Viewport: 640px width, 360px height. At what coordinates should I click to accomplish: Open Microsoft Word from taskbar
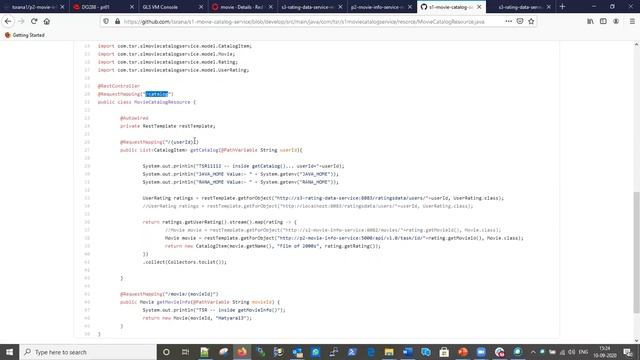pos(407,352)
